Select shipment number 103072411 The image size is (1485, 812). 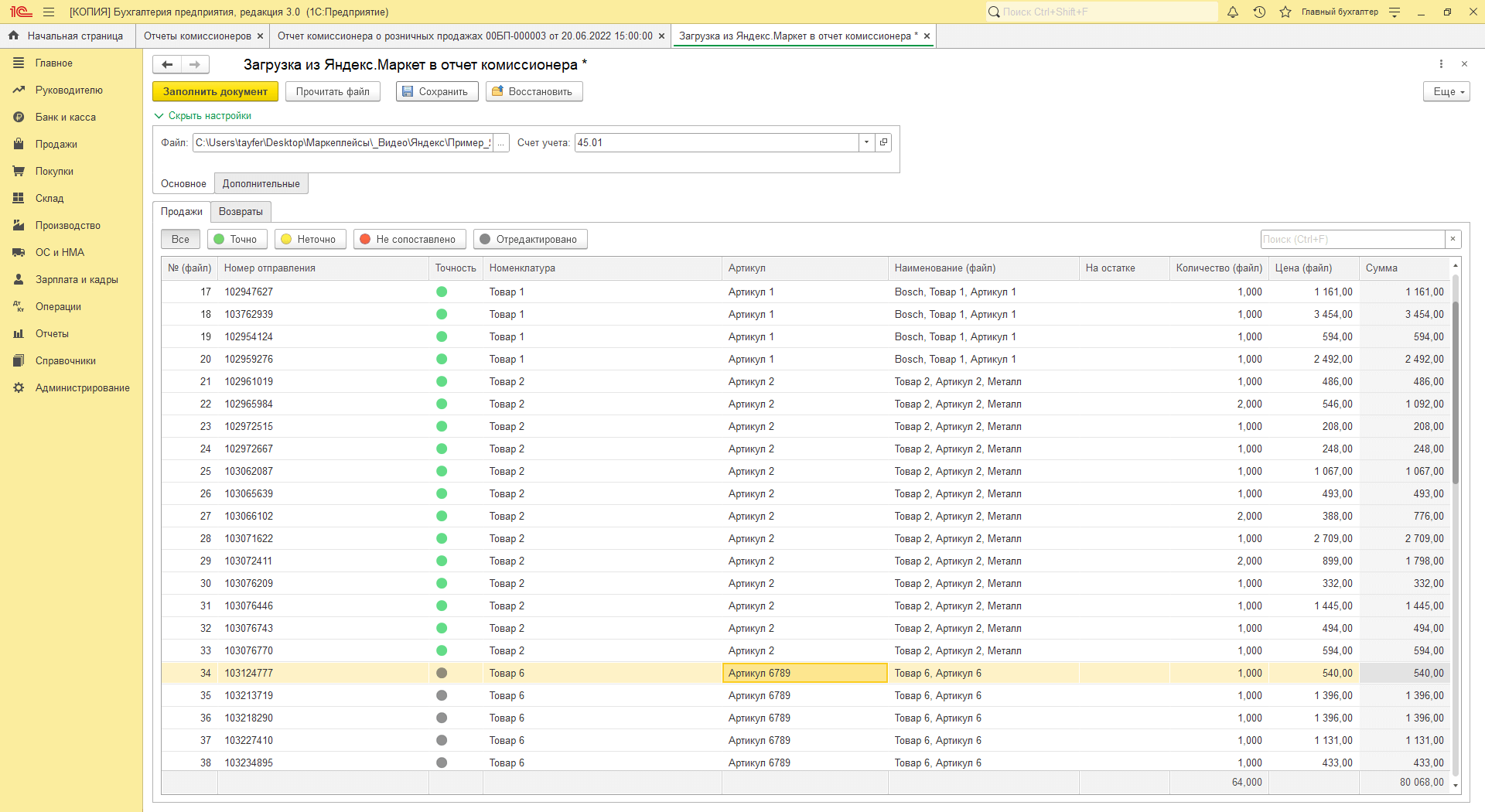[x=248, y=561]
